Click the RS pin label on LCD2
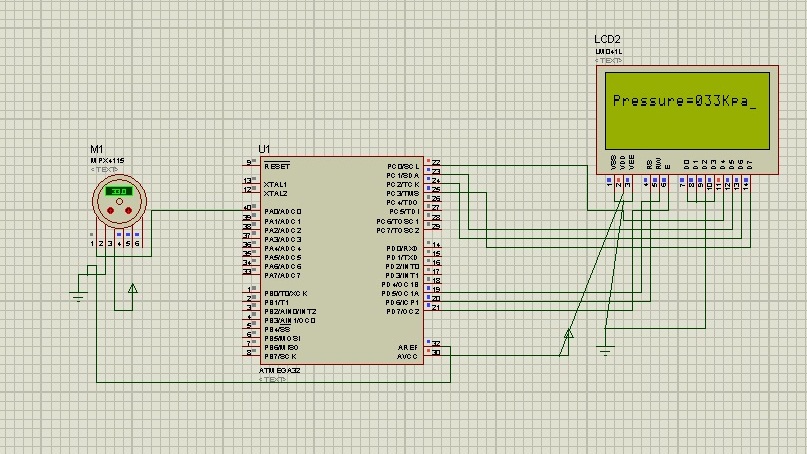This screenshot has width=807, height=454. [650, 164]
